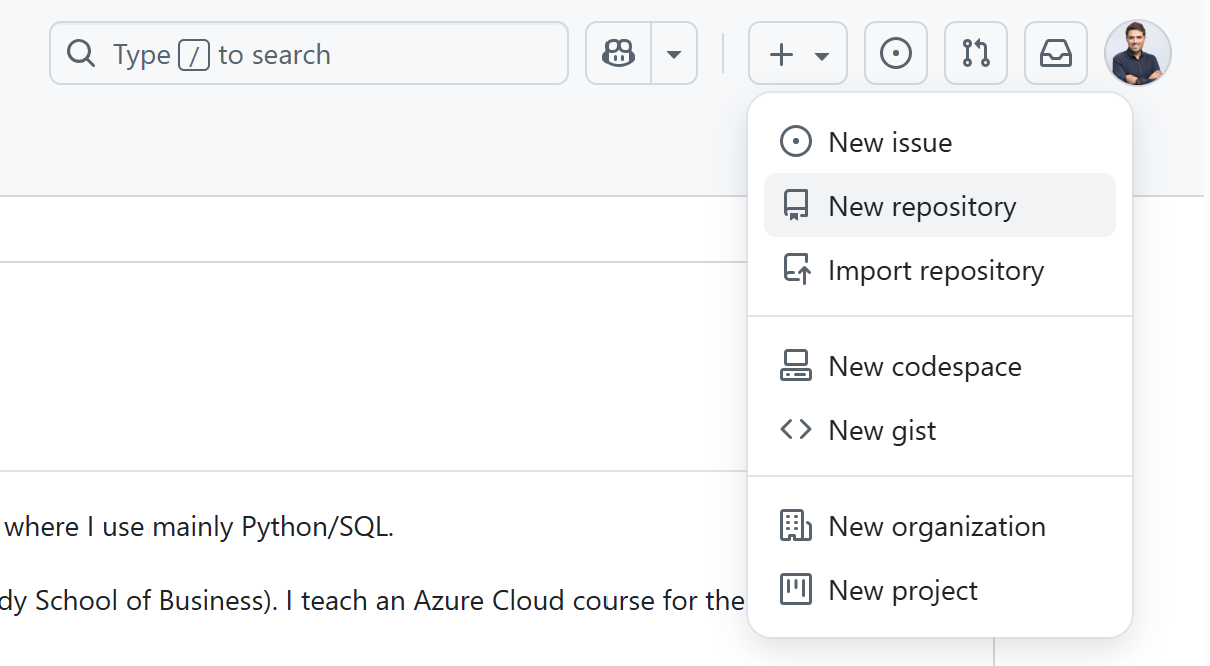Open the Copilot chat icon

pos(618,54)
